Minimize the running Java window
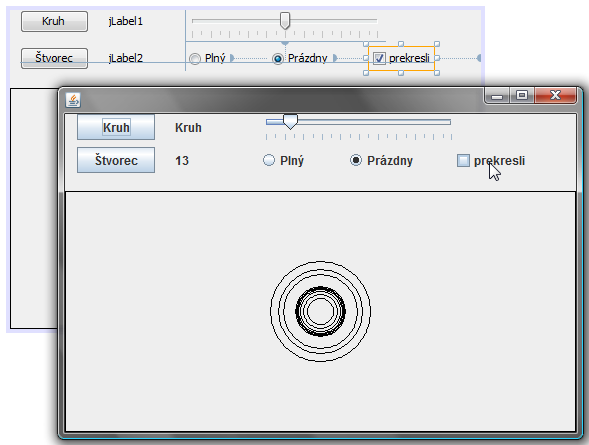This screenshot has width=589, height=445. (497, 96)
